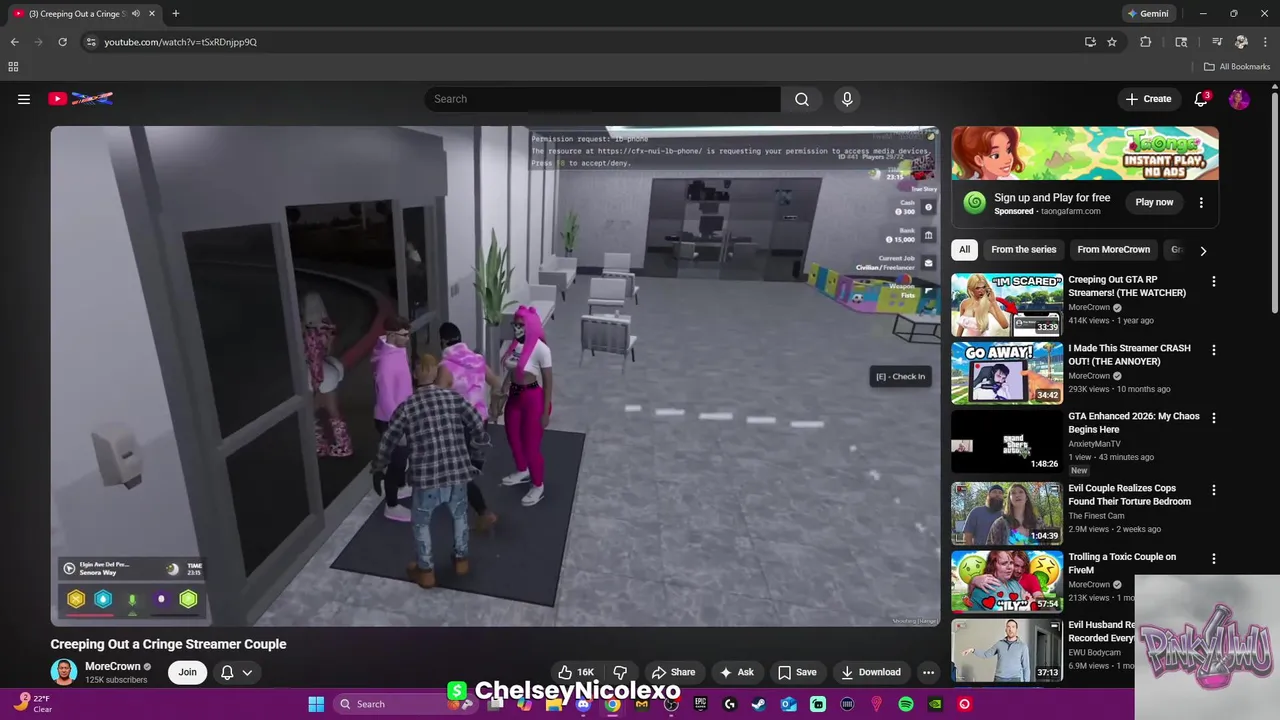Like the video with thumbs up
1280x720 pixels.
point(576,672)
